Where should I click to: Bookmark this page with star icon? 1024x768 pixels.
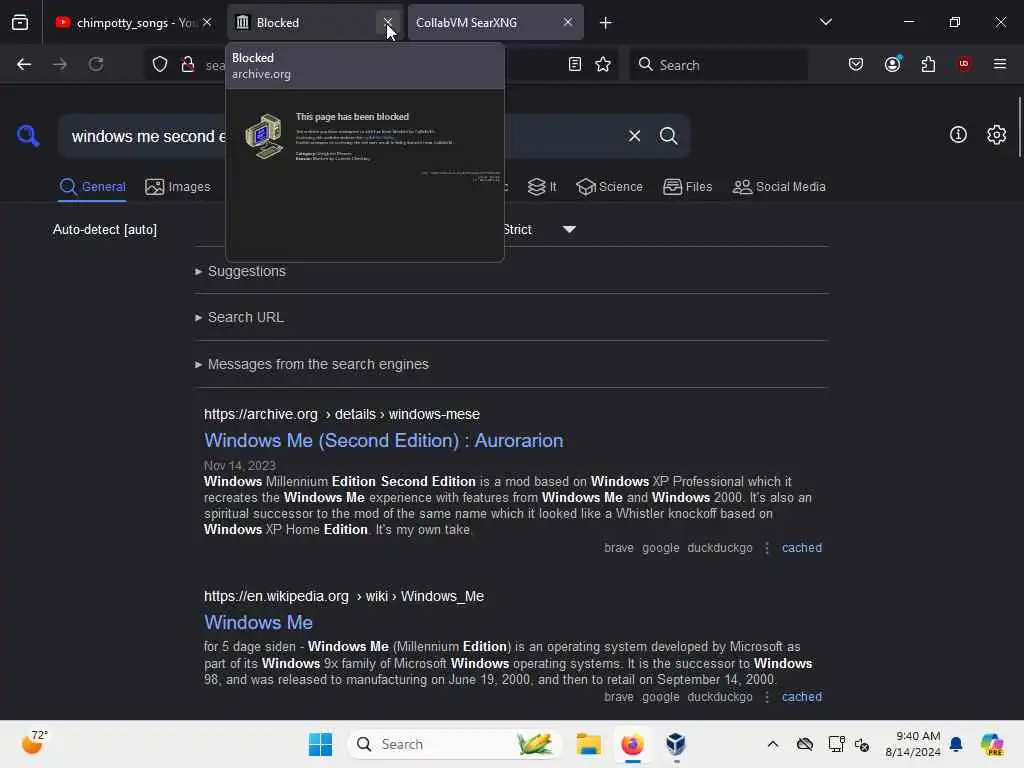coord(603,64)
